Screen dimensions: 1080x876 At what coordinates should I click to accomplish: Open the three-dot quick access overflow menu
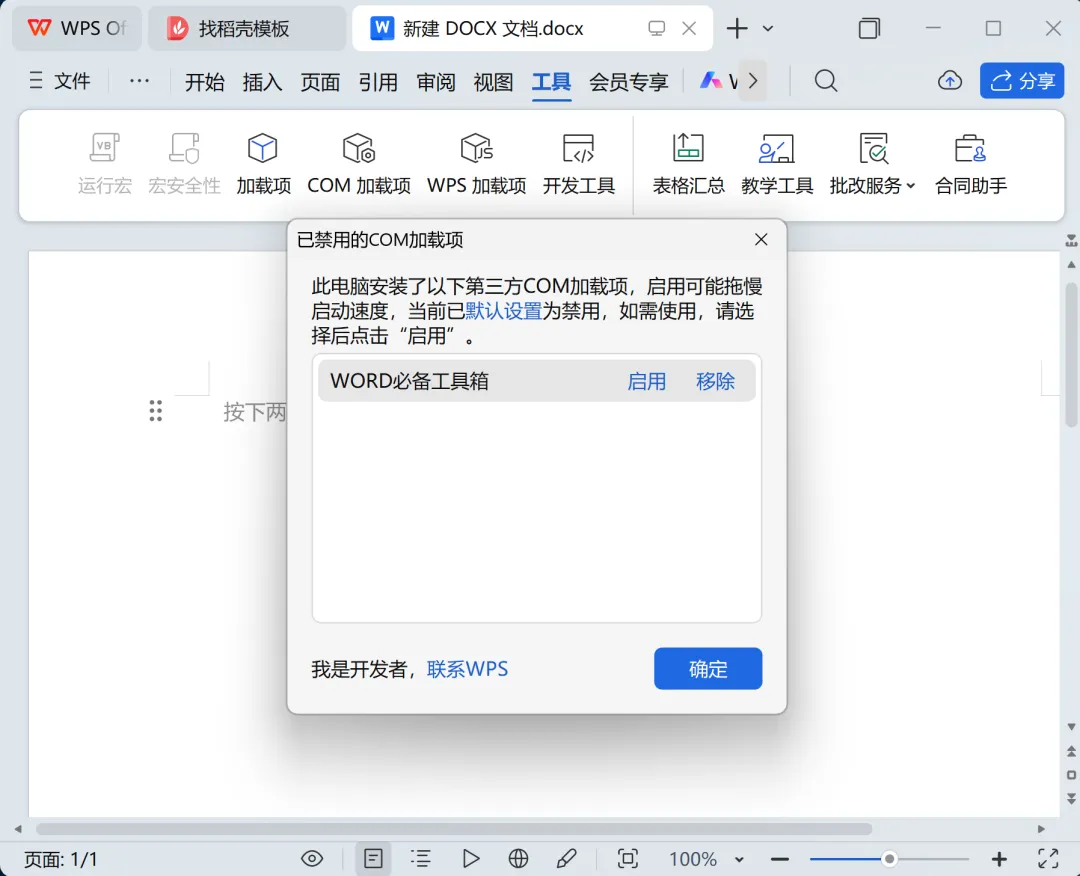pos(139,81)
